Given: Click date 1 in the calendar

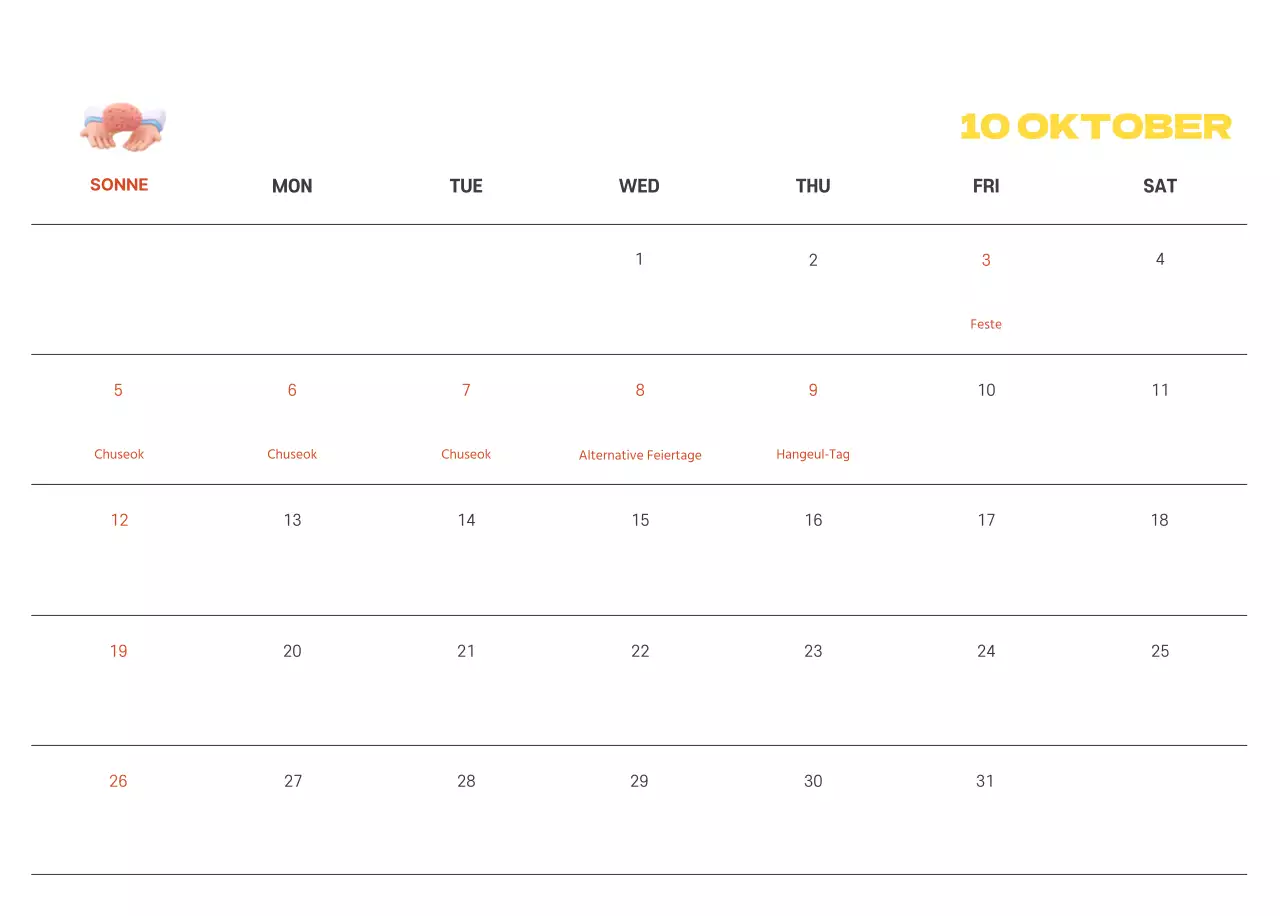Looking at the screenshot, I should coord(639,259).
